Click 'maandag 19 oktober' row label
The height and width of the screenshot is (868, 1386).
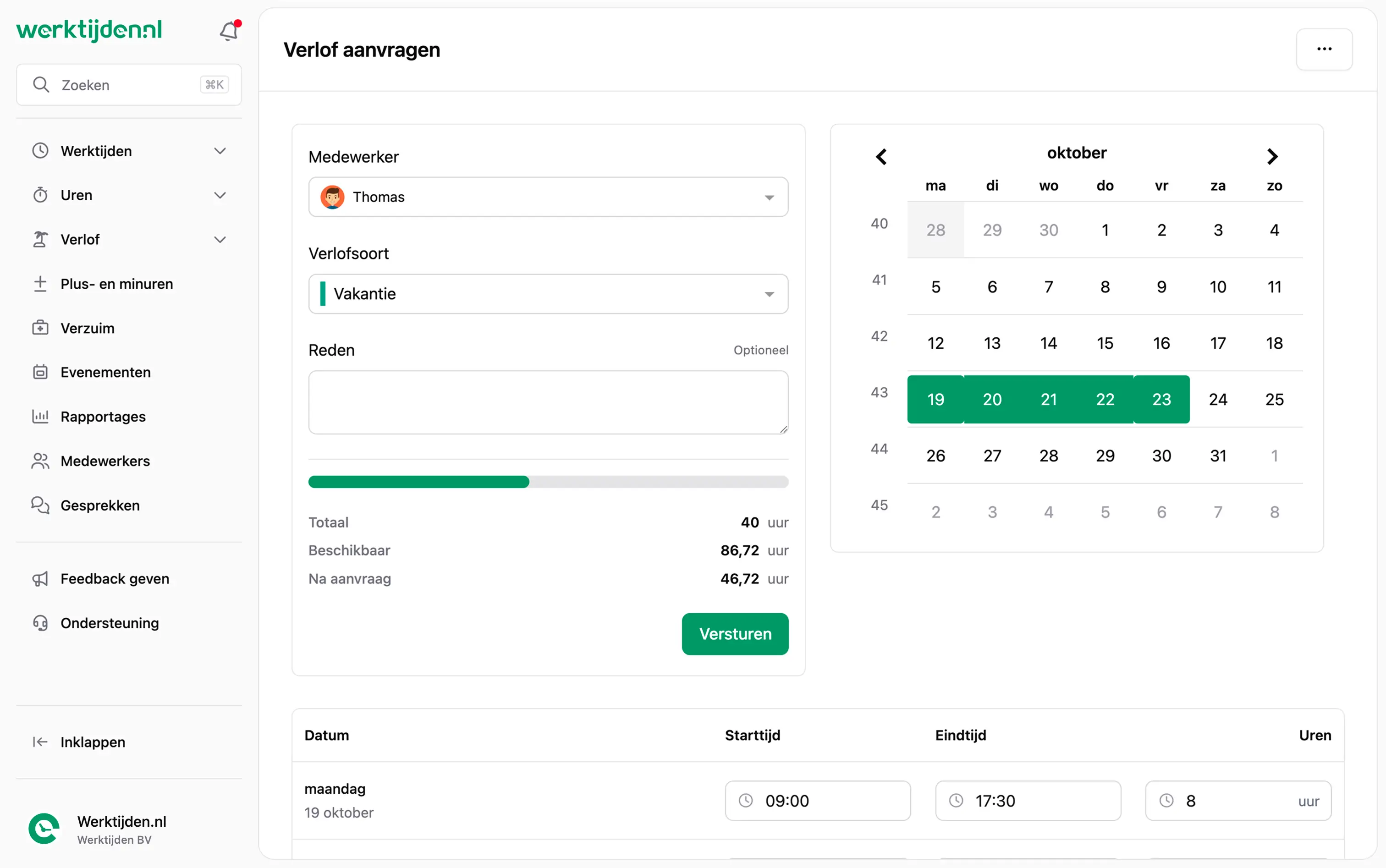[x=339, y=800]
